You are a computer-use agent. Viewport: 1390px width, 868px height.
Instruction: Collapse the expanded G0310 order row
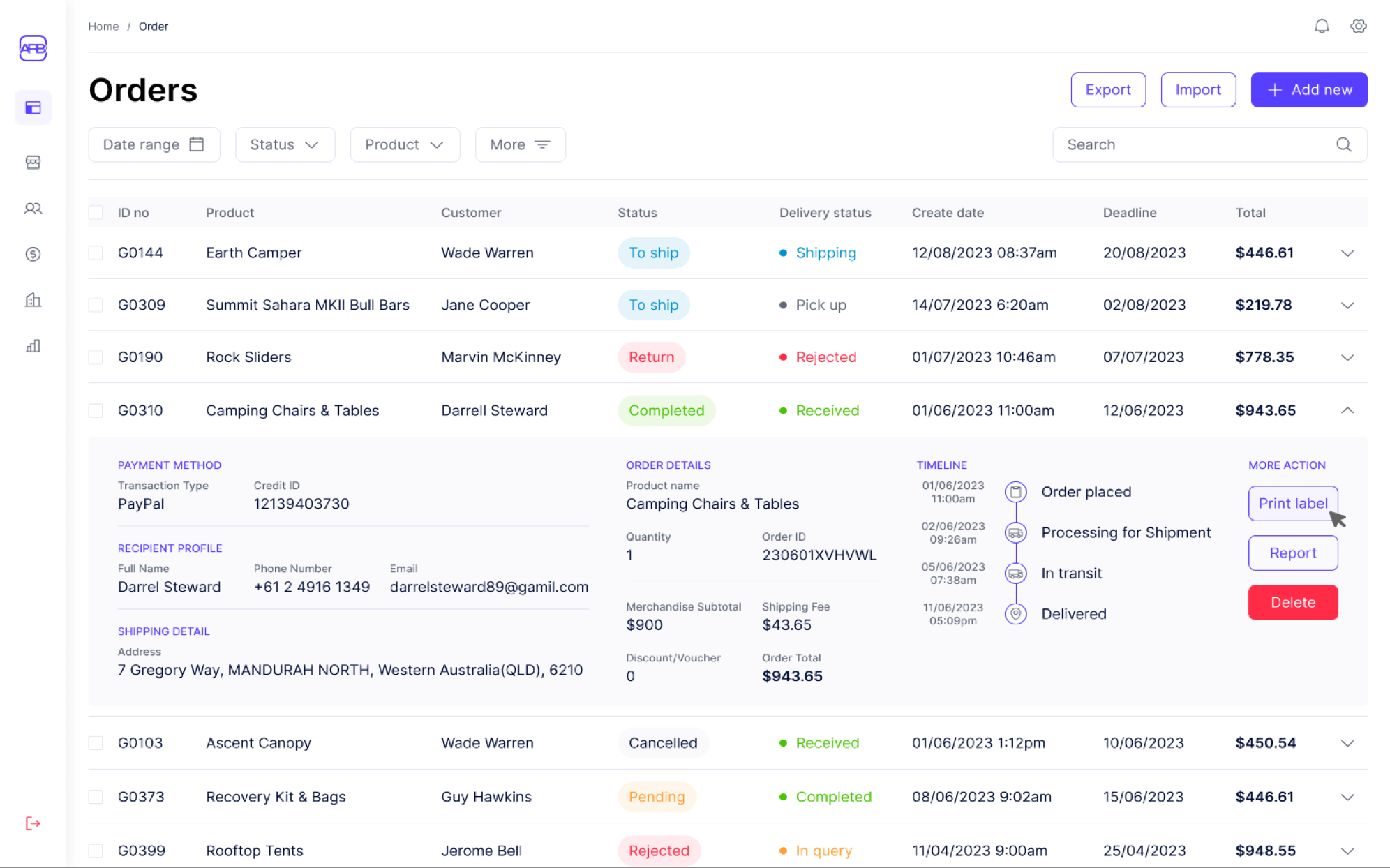click(1347, 410)
